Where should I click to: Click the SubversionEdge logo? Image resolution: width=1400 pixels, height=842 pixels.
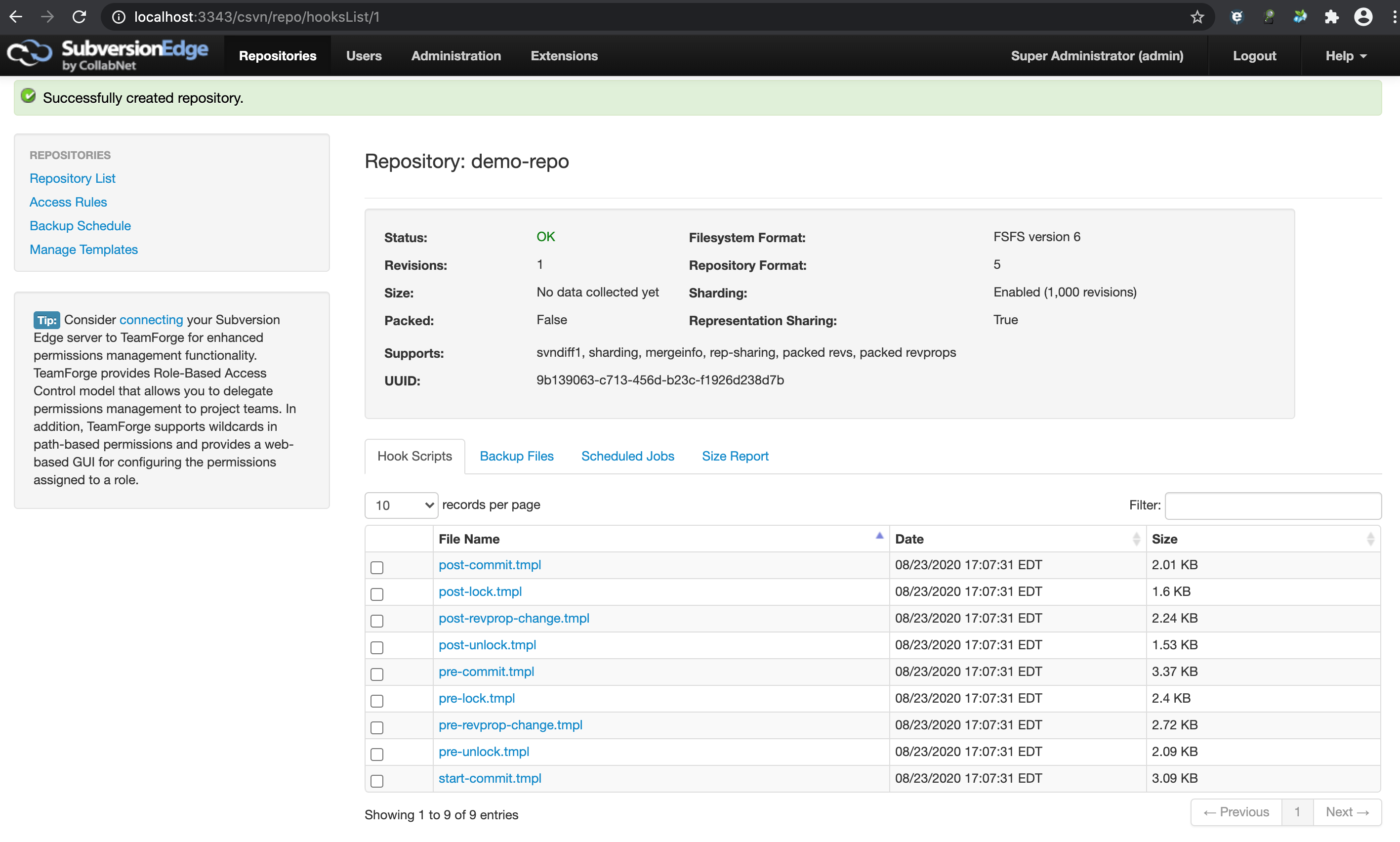click(x=108, y=55)
